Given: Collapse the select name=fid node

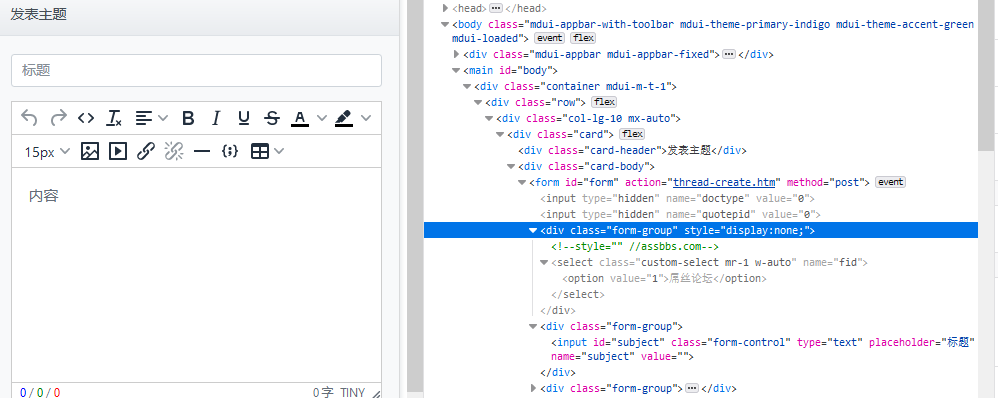Looking at the screenshot, I should [x=544, y=262].
